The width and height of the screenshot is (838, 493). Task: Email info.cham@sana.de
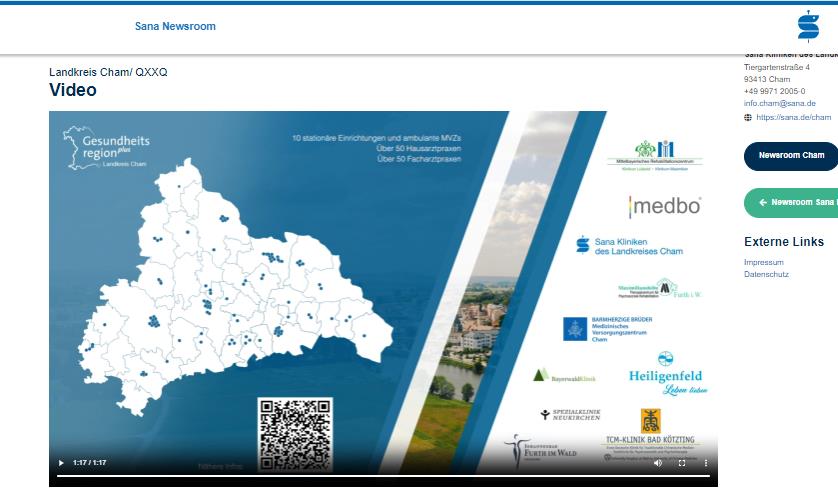click(780, 103)
